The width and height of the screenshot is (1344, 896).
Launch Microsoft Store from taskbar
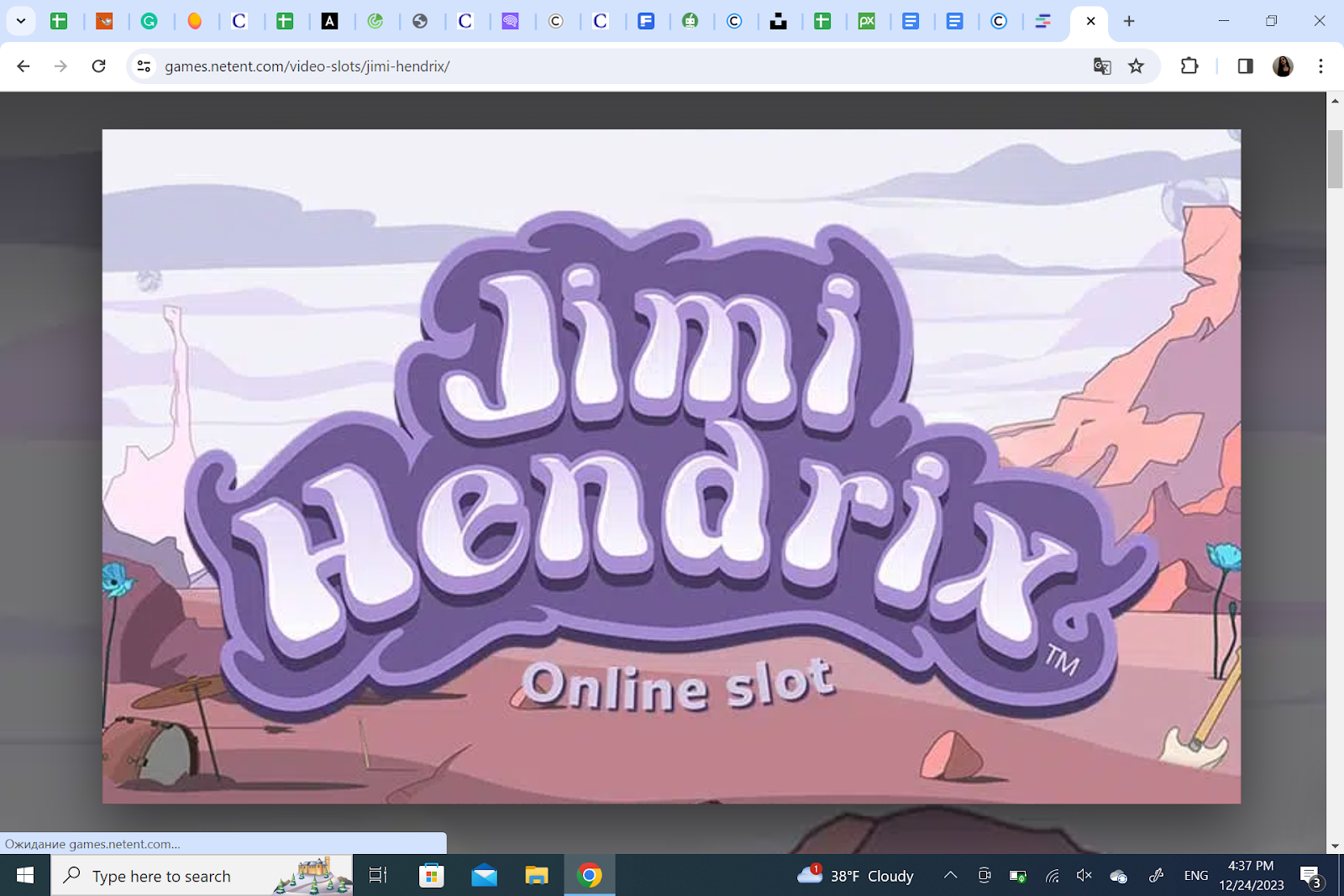click(x=431, y=876)
